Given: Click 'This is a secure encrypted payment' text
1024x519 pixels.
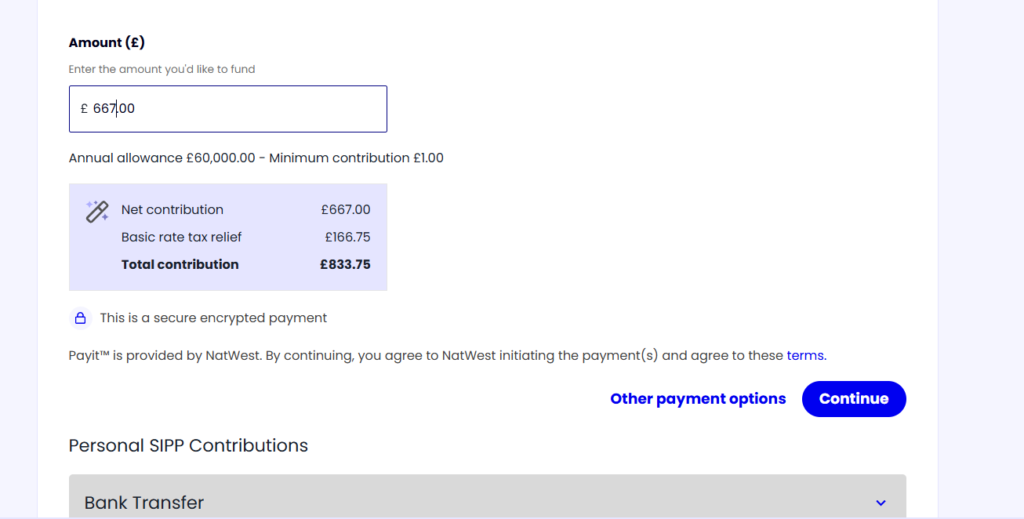Looking at the screenshot, I should 214,318.
